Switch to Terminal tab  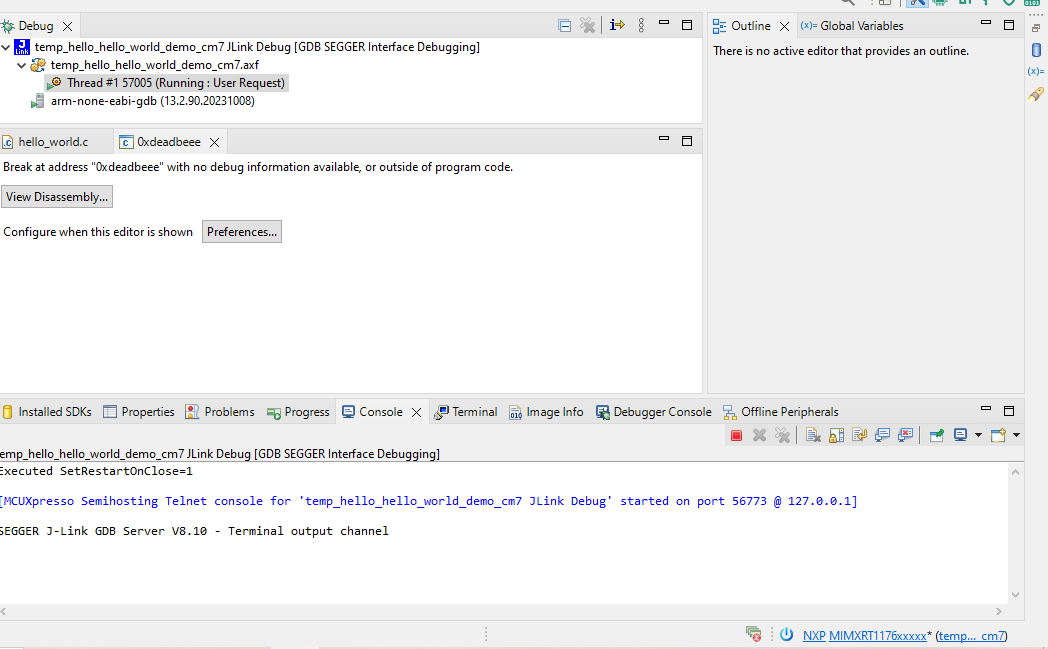coord(466,412)
